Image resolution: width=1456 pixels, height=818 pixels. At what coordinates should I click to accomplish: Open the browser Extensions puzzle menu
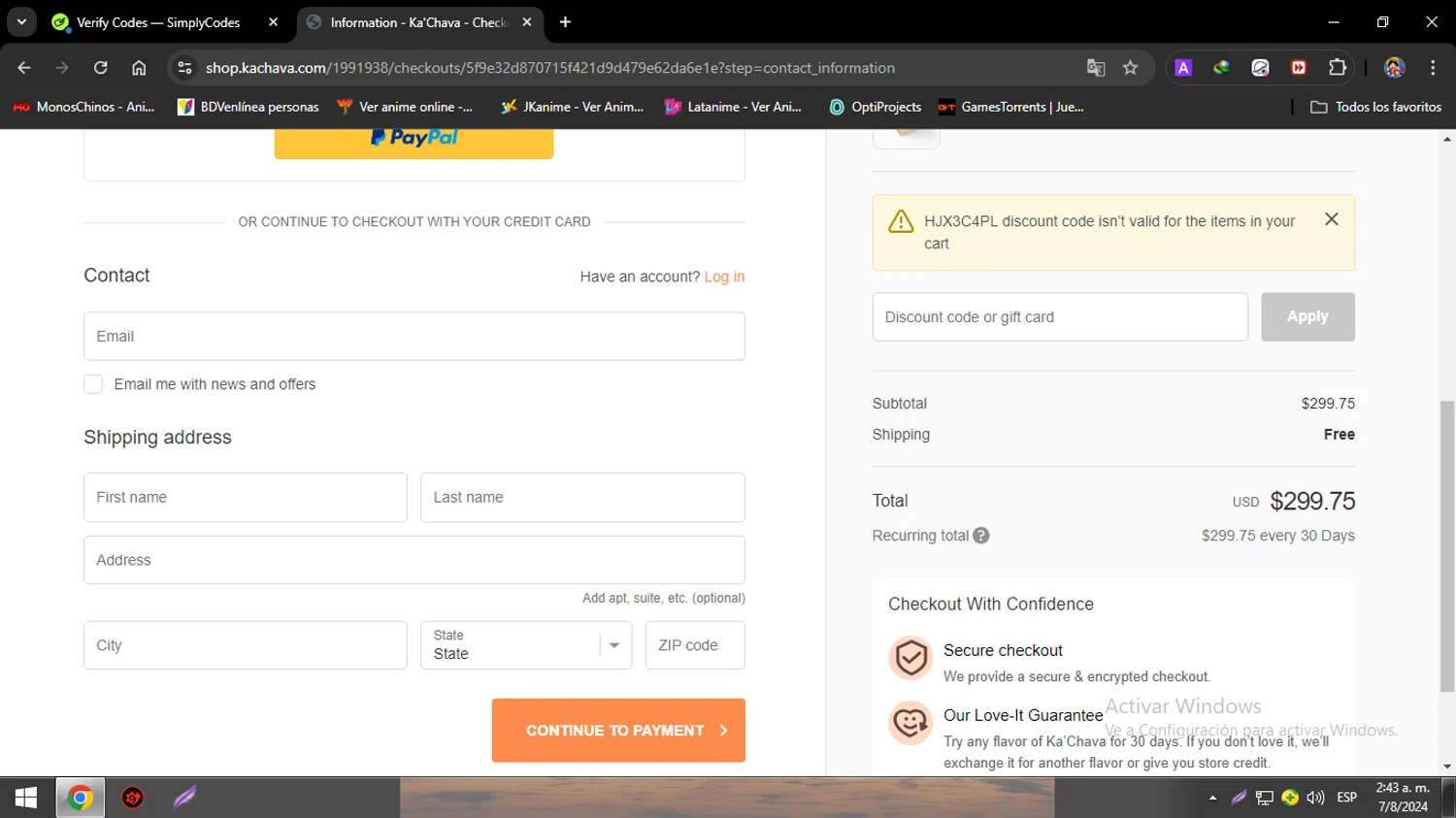pyautogui.click(x=1338, y=68)
